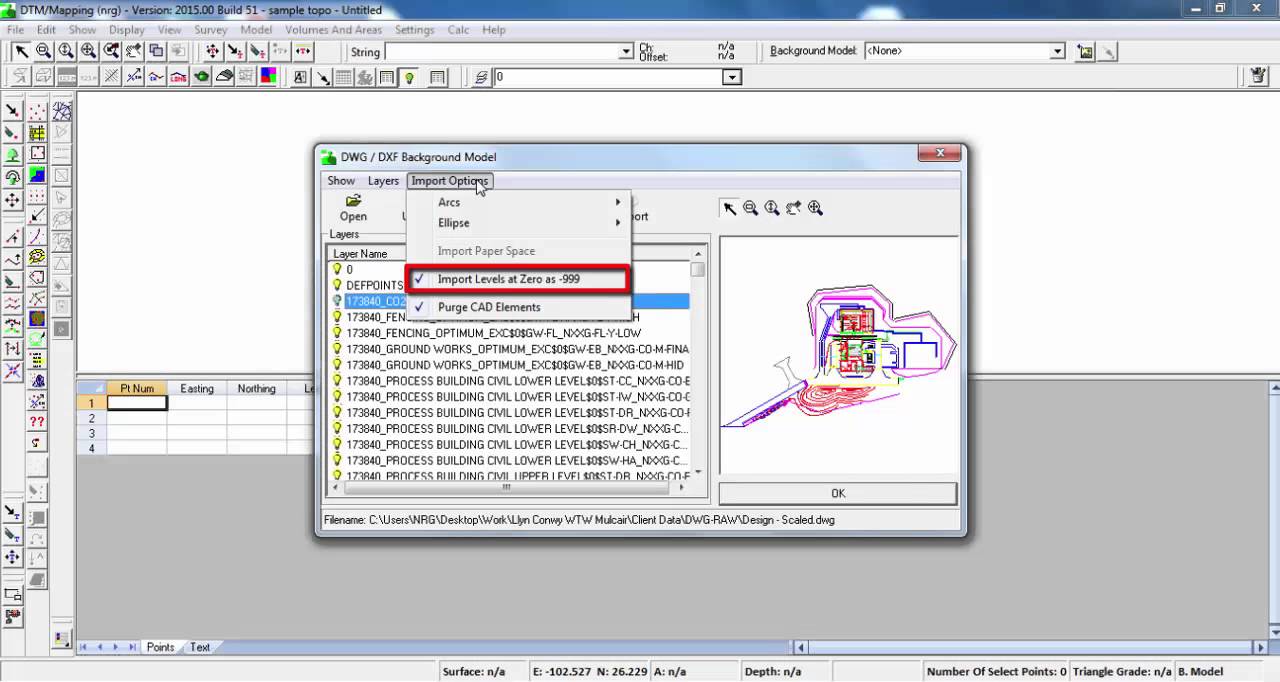Toggle visibility bulb for layer 0
The height and width of the screenshot is (682, 1280).
[x=337, y=269]
